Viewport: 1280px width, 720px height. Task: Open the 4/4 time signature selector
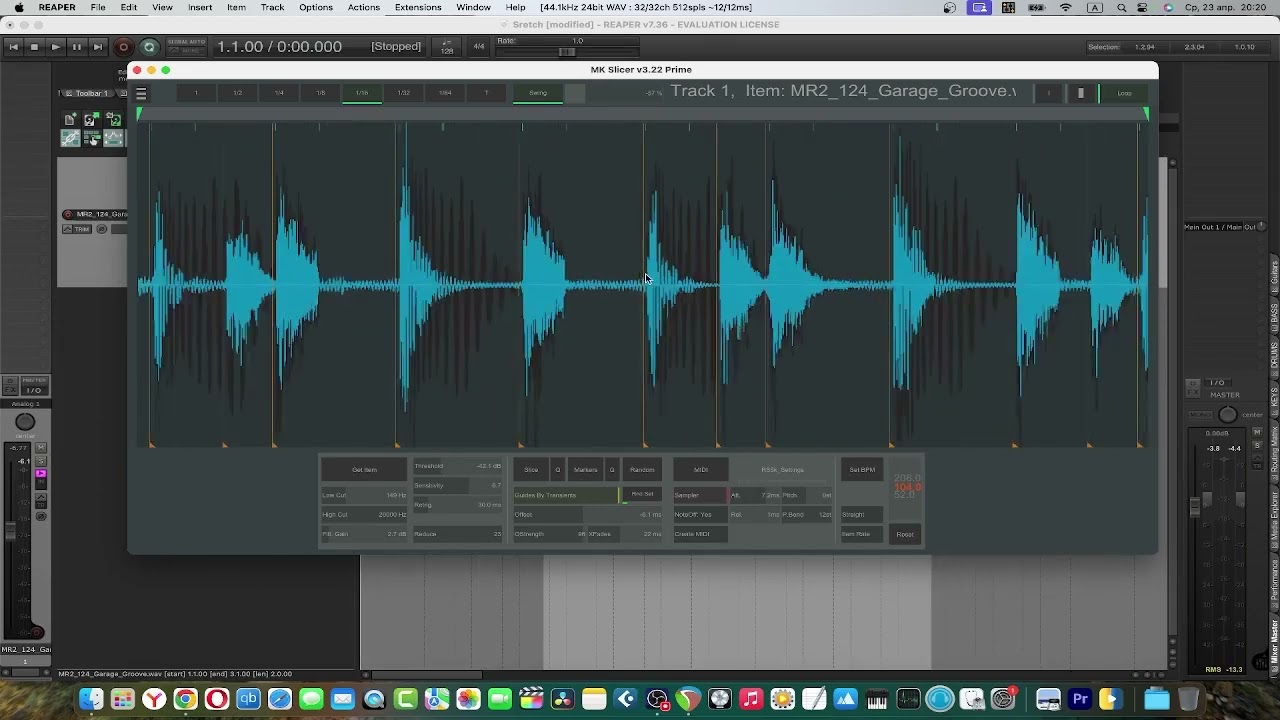point(478,47)
